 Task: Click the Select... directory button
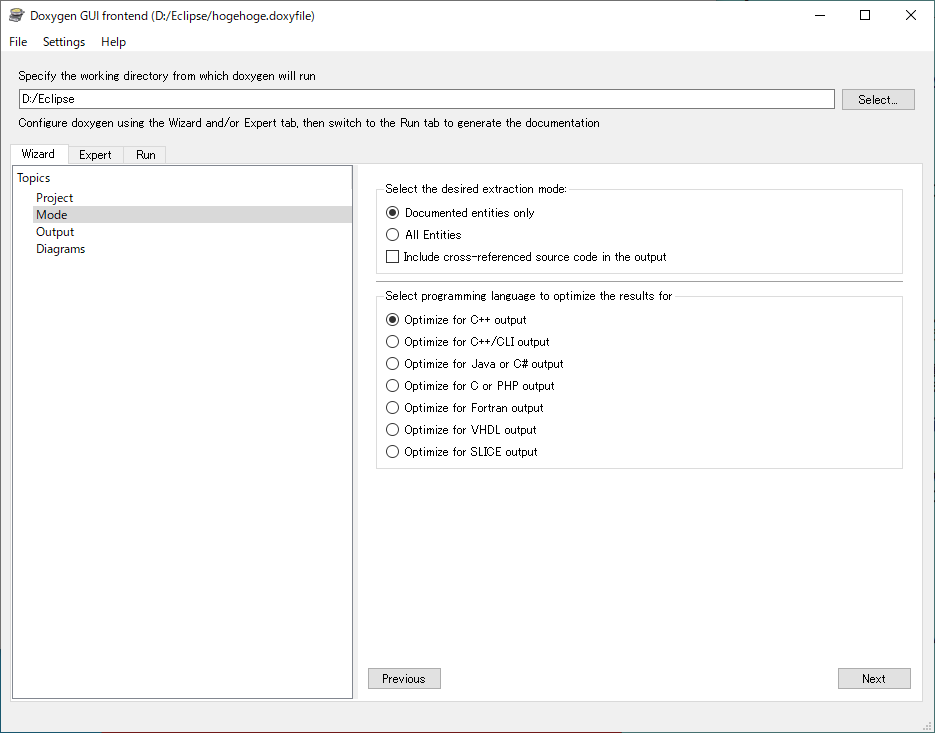(878, 100)
